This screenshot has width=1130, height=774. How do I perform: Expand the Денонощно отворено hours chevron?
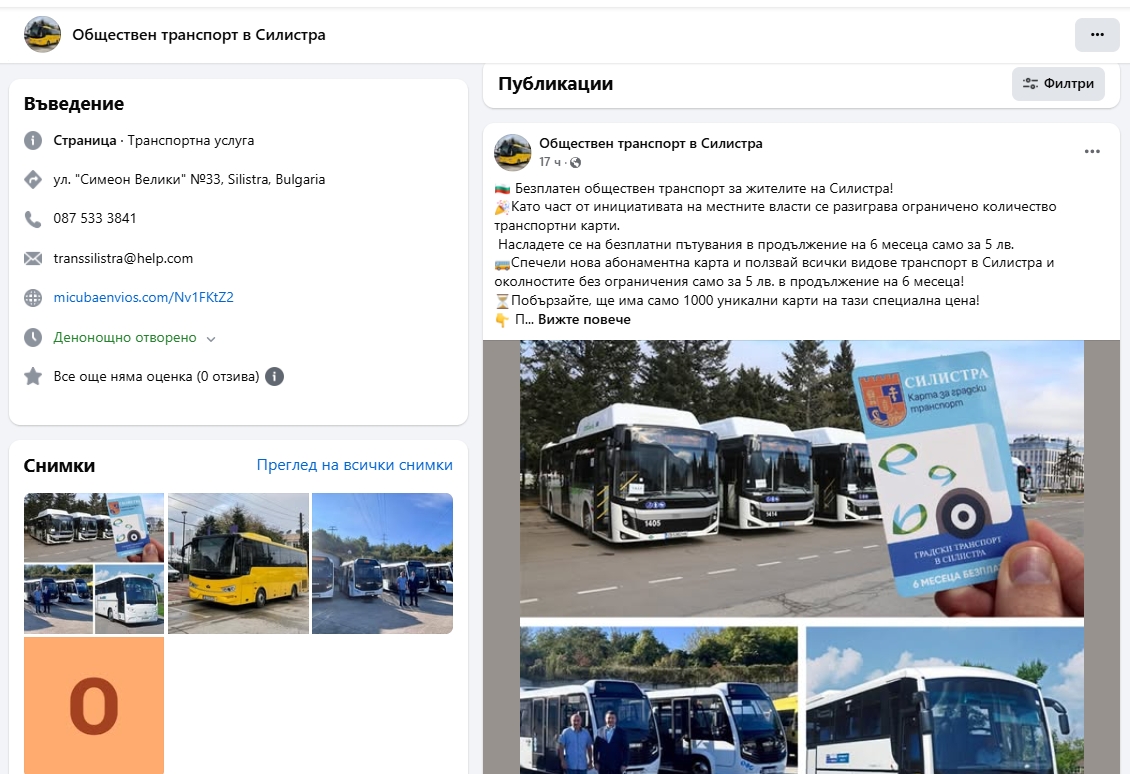coord(210,339)
